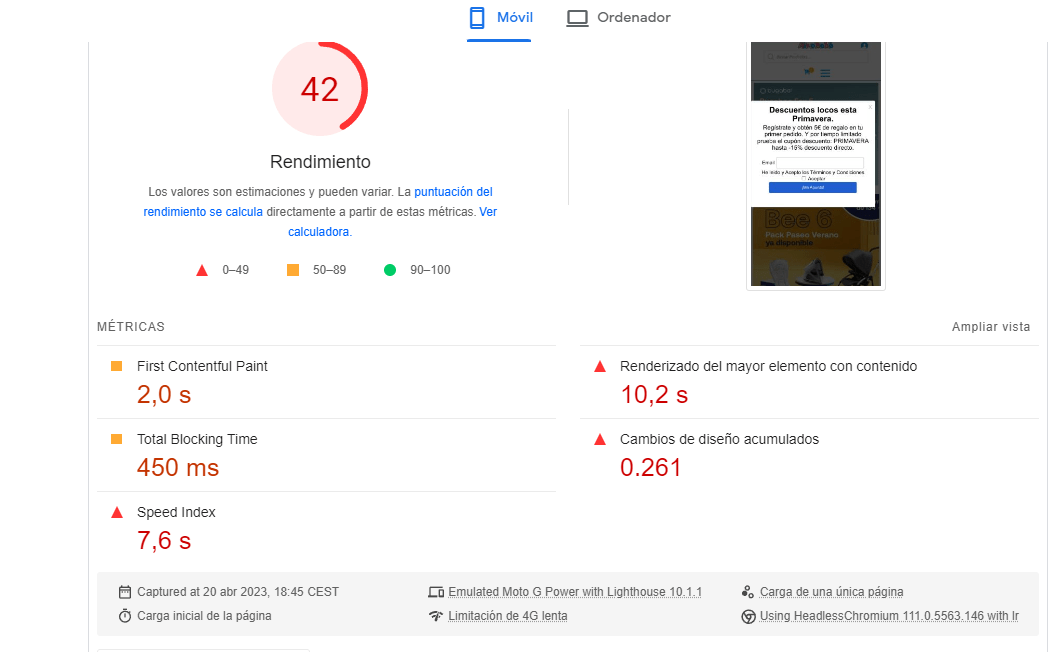Click the red triangle beside Speed Index
Viewport: 1056px width, 652px height.
pyautogui.click(x=117, y=513)
